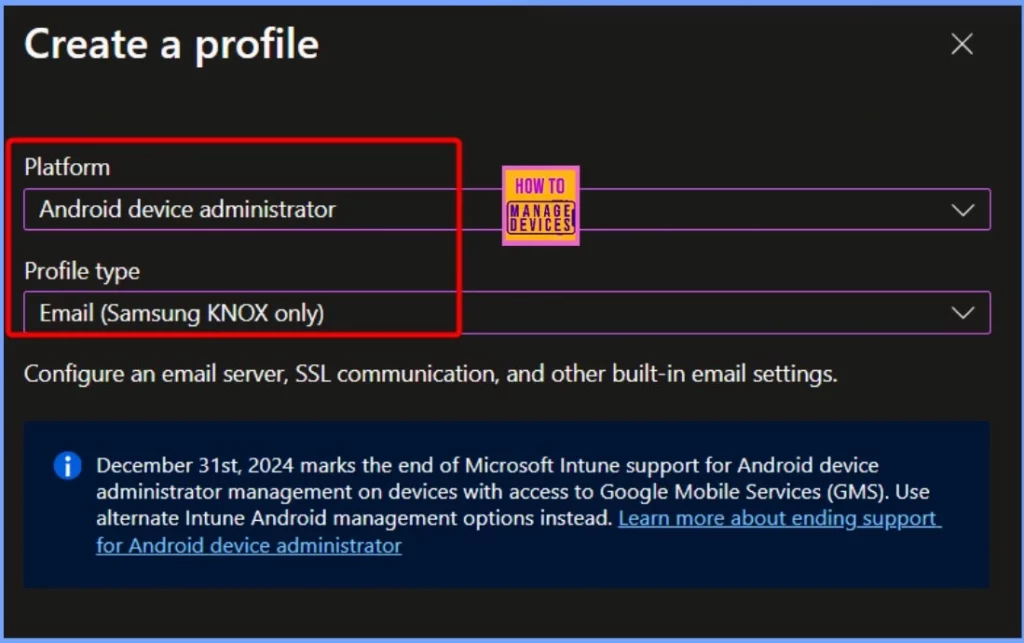Click the Configure an email server description

430,374
